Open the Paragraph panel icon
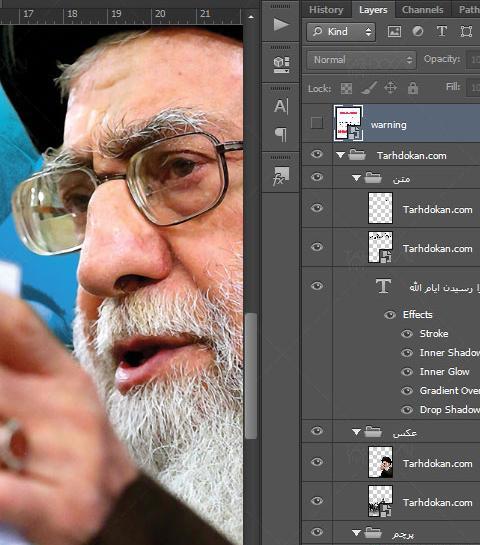The image size is (480, 545). click(x=281, y=135)
